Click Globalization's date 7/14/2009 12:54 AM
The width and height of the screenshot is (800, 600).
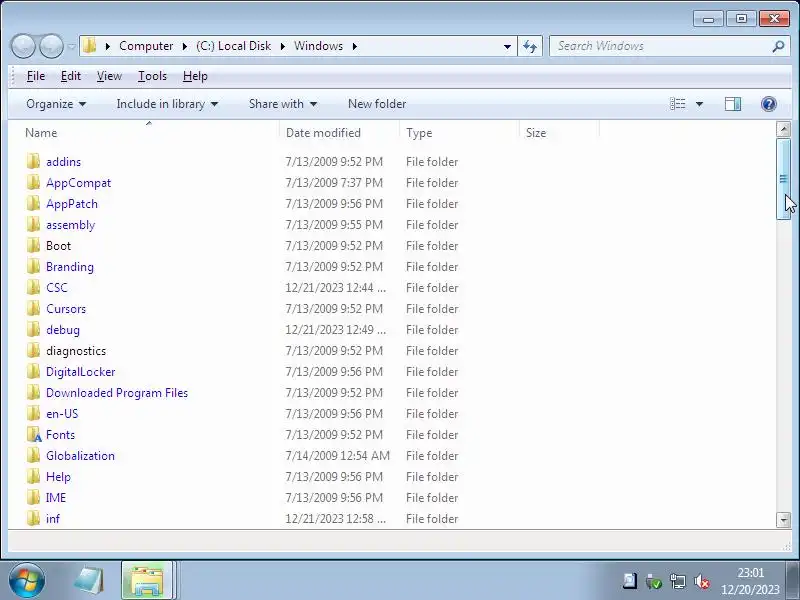[337, 456]
